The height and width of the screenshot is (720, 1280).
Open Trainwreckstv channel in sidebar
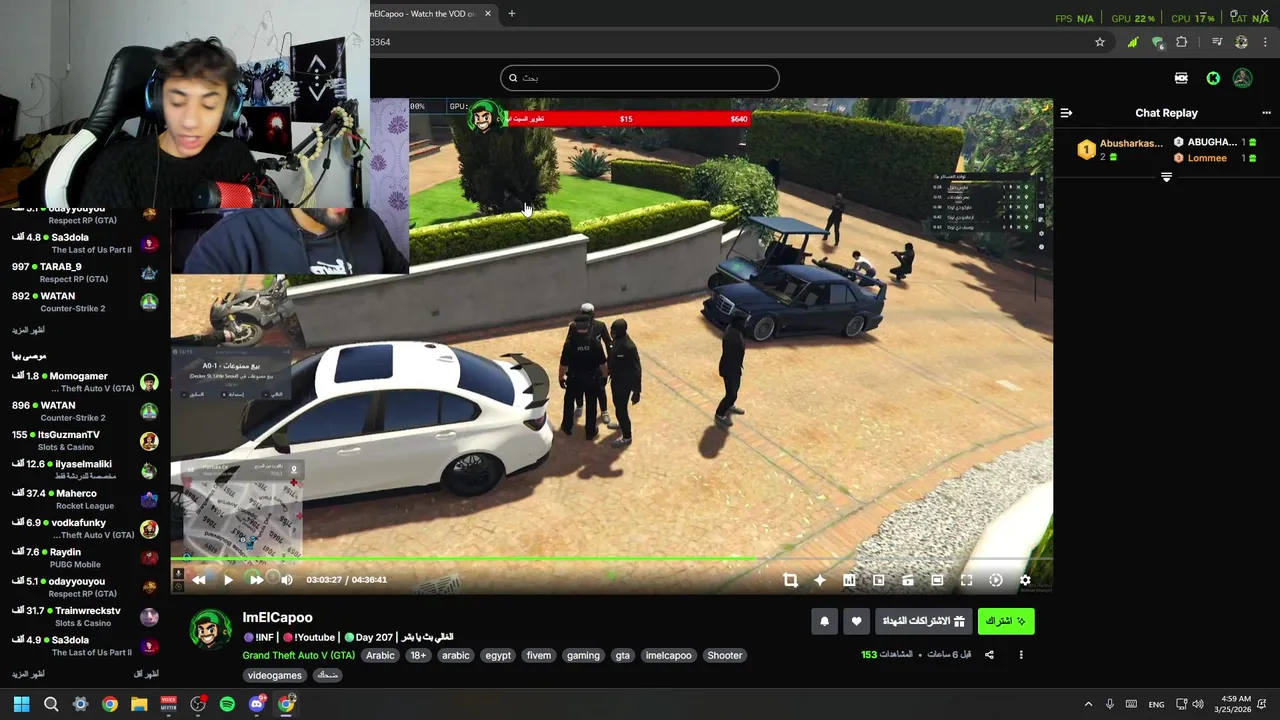point(85,617)
